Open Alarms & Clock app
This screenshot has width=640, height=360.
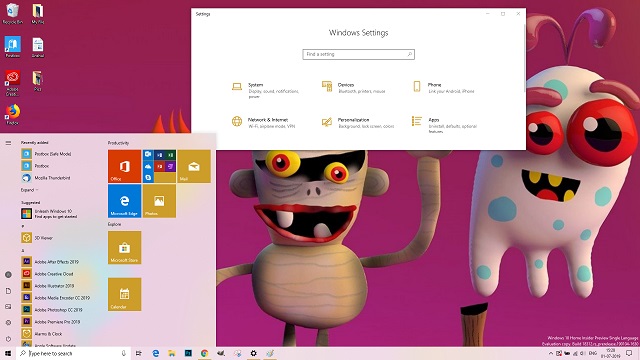click(x=42, y=334)
